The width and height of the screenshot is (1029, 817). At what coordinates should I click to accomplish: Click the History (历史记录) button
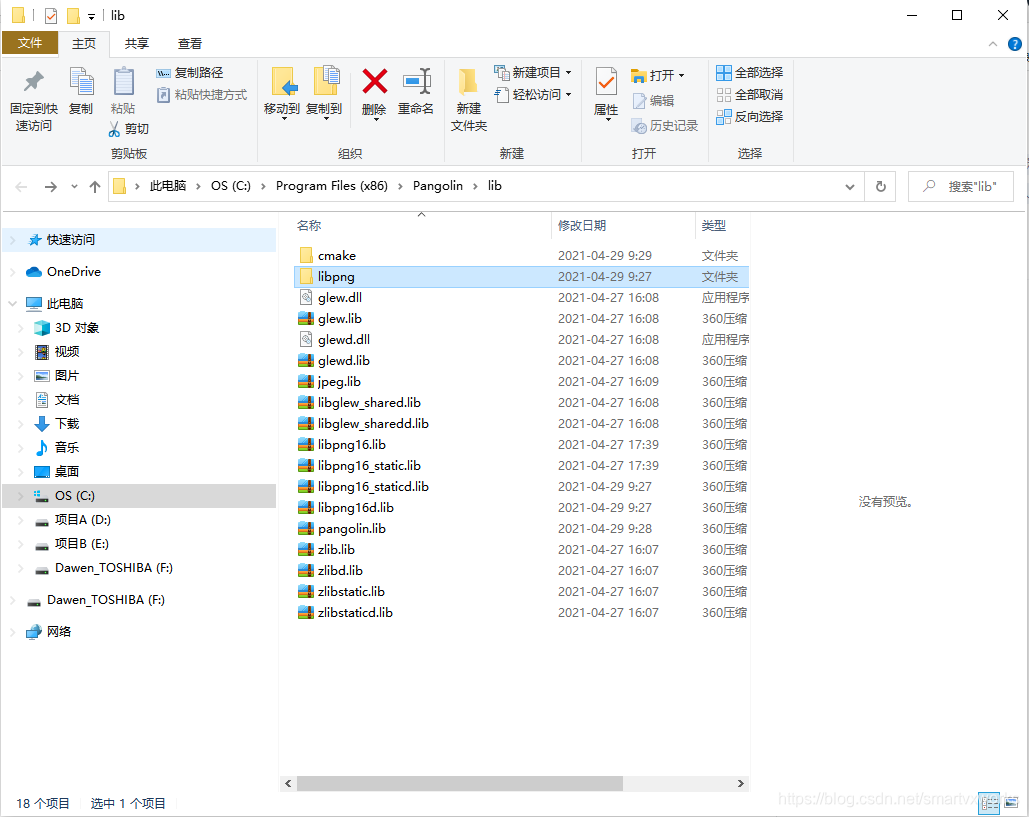point(665,125)
